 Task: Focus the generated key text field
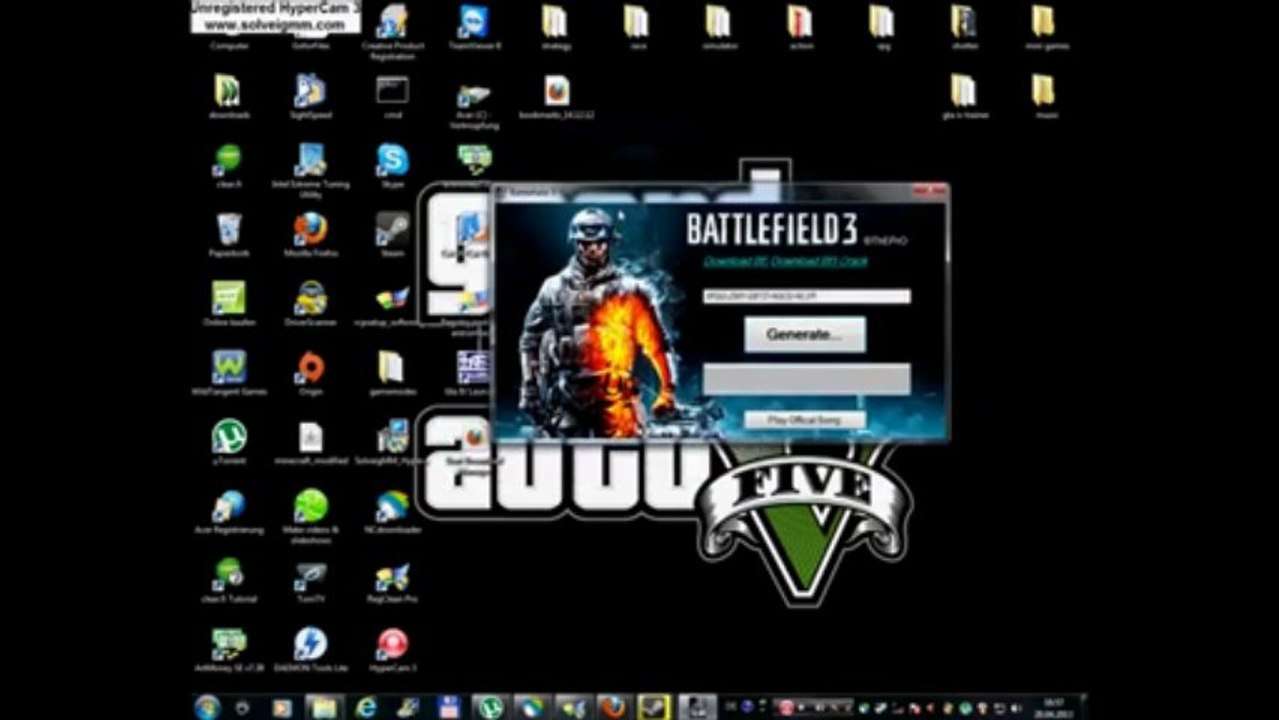[806, 296]
